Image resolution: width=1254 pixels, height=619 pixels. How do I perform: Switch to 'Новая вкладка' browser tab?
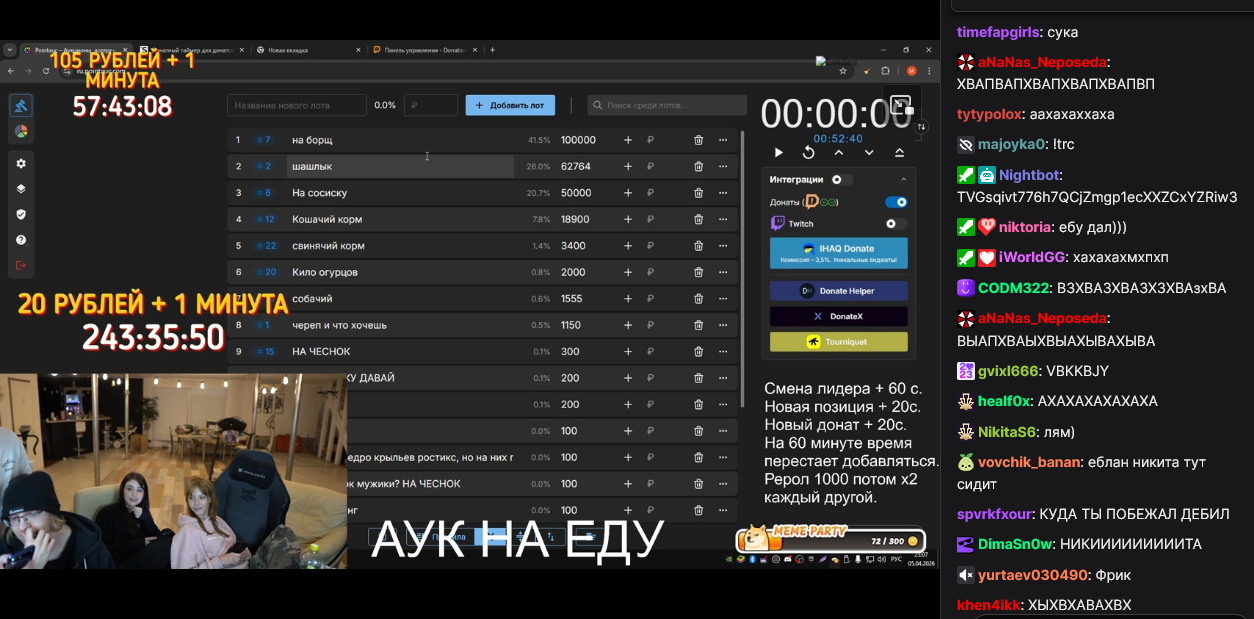pos(308,49)
